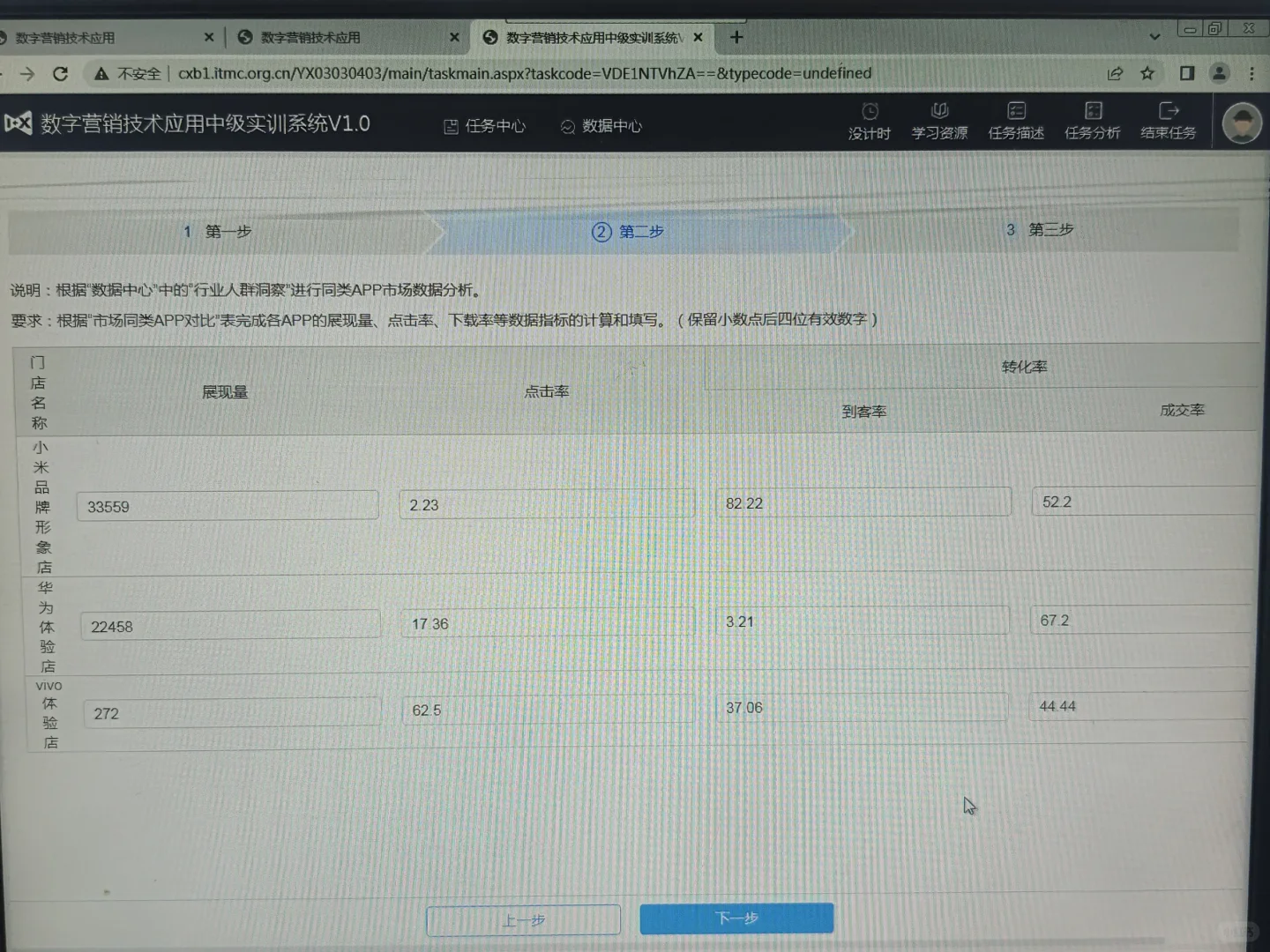Open 任务描述 icon in header
The width and height of the screenshot is (1270, 952).
1016,110
